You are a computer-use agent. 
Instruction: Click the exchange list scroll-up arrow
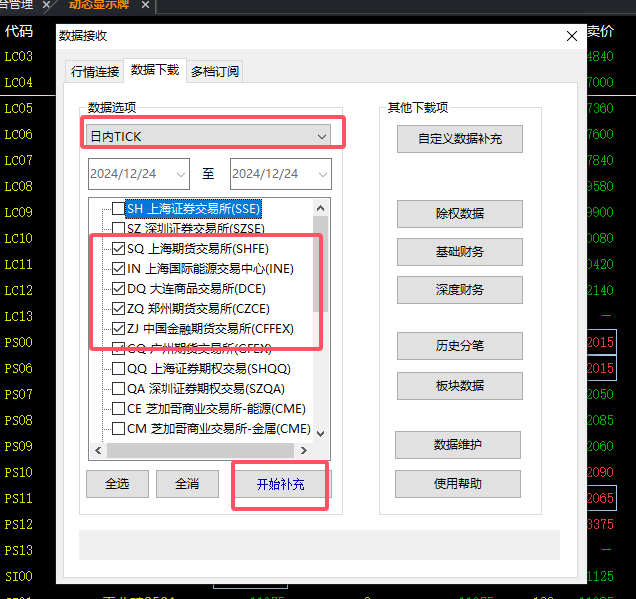click(x=320, y=208)
